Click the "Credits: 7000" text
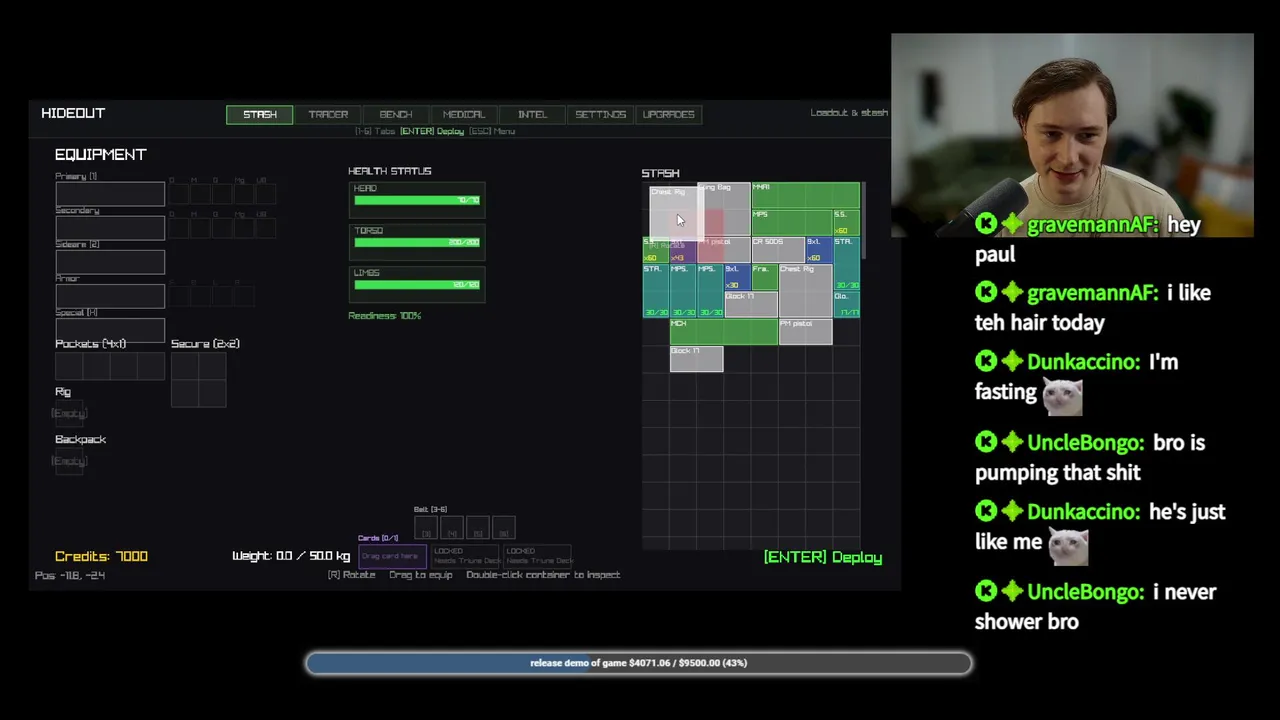 [x=101, y=556]
